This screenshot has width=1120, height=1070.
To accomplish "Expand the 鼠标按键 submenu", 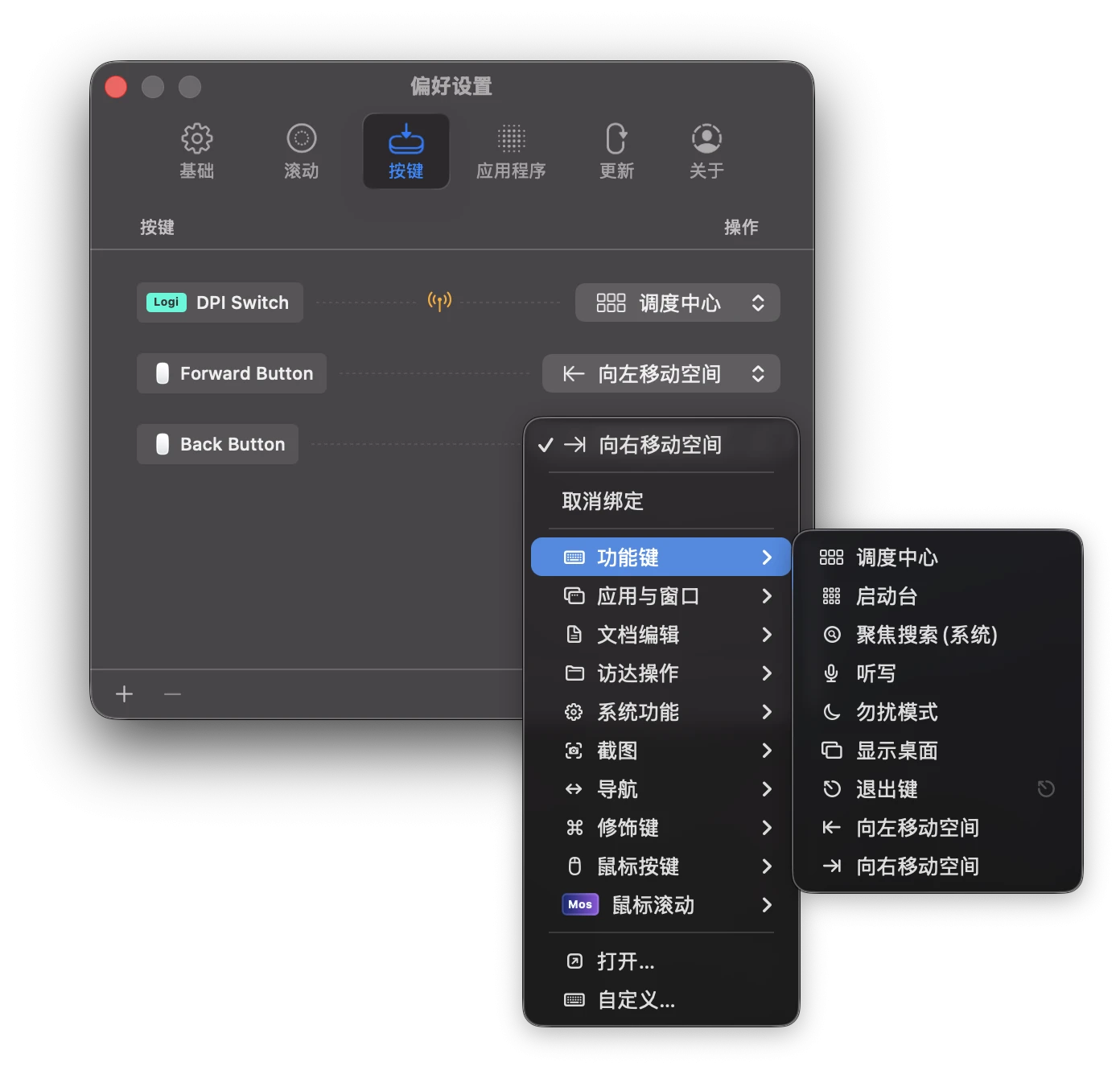I will click(x=661, y=866).
